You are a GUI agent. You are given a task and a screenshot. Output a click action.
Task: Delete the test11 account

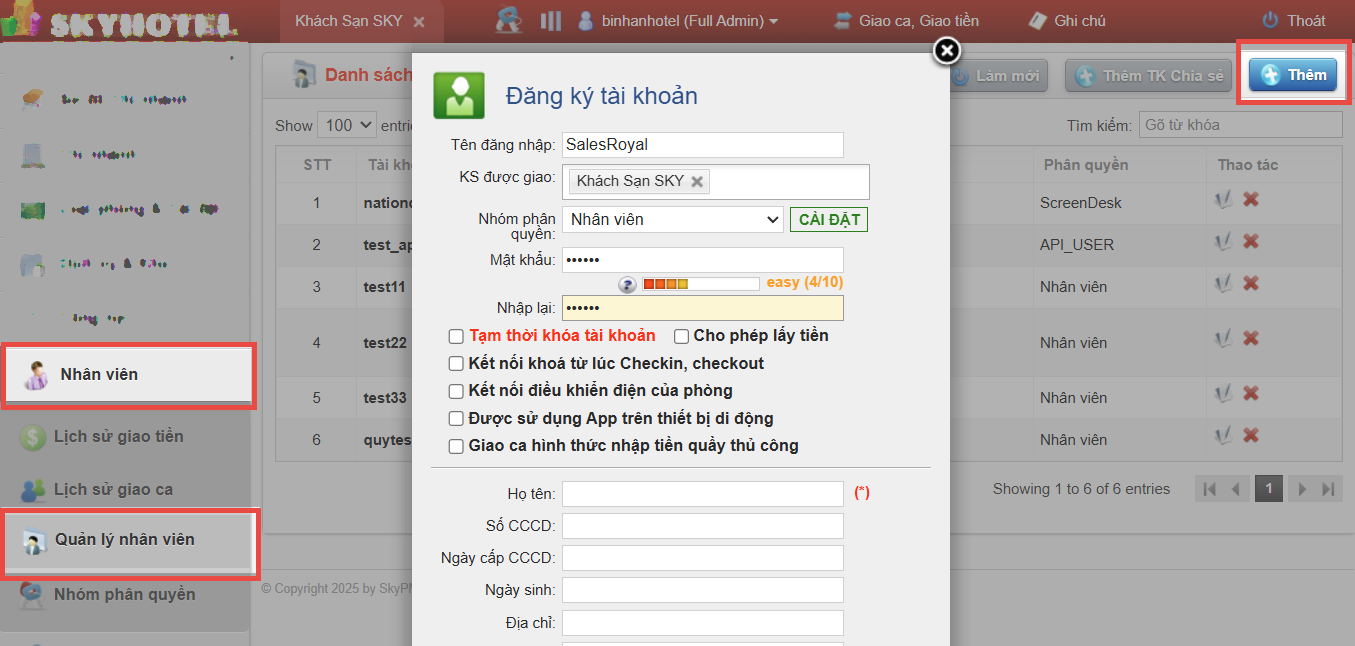(x=1250, y=285)
